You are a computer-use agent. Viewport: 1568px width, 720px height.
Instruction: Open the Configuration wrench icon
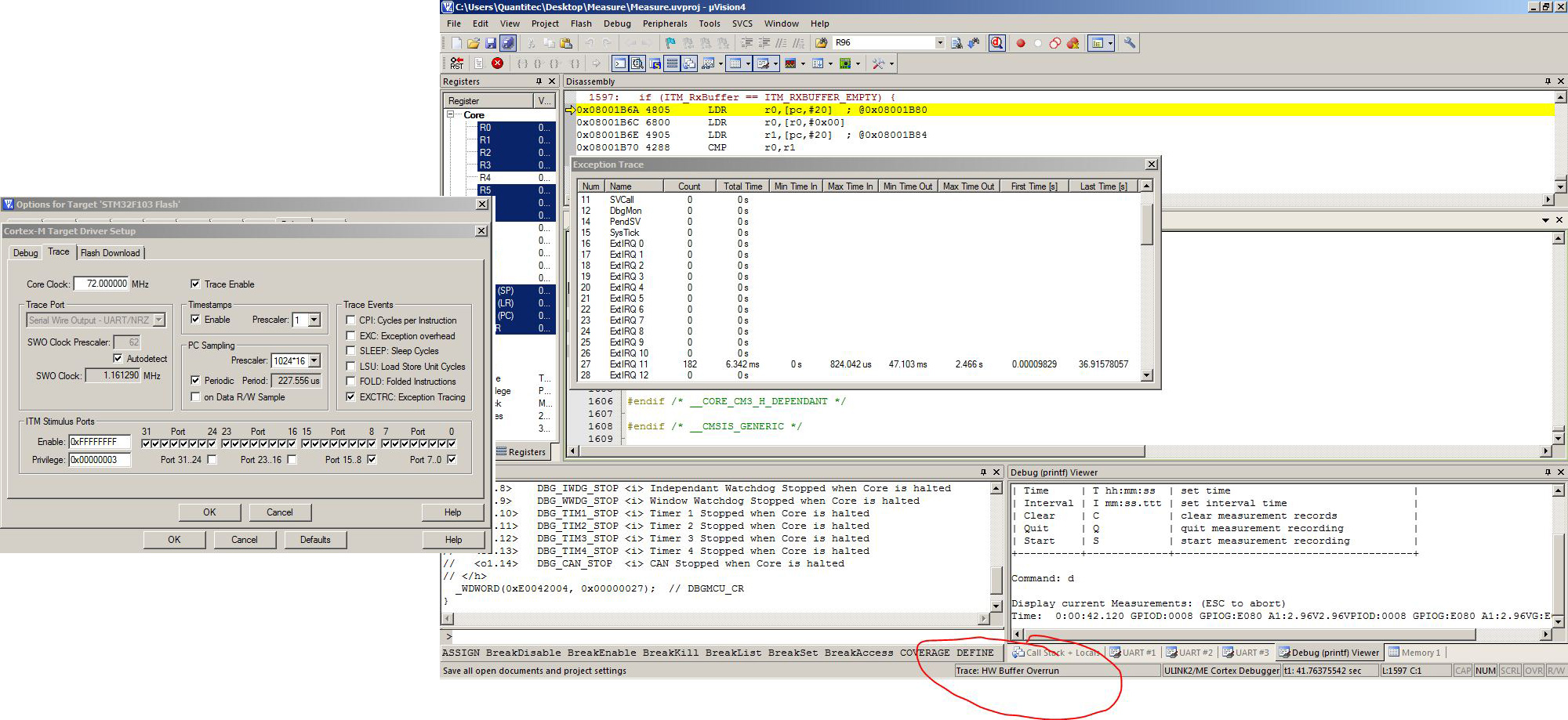click(x=1129, y=43)
